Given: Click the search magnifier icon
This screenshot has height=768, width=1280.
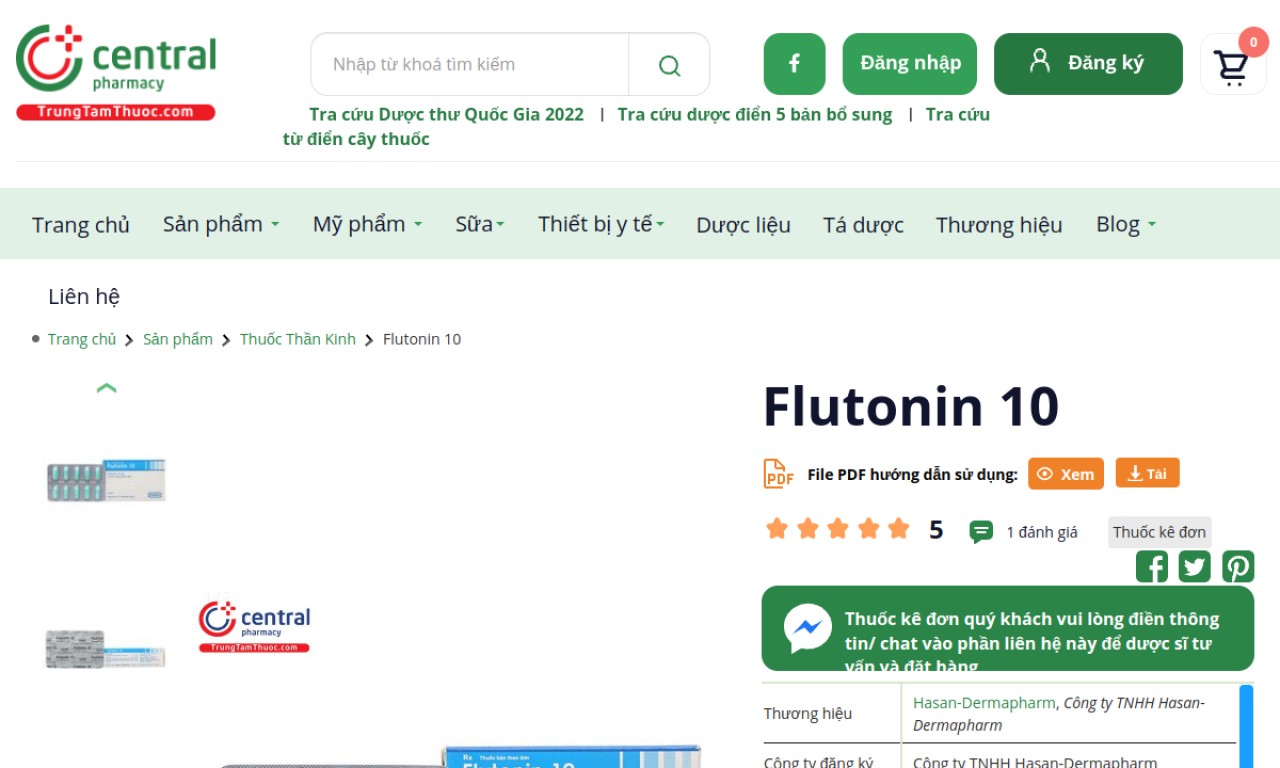Looking at the screenshot, I should pyautogui.click(x=669, y=65).
